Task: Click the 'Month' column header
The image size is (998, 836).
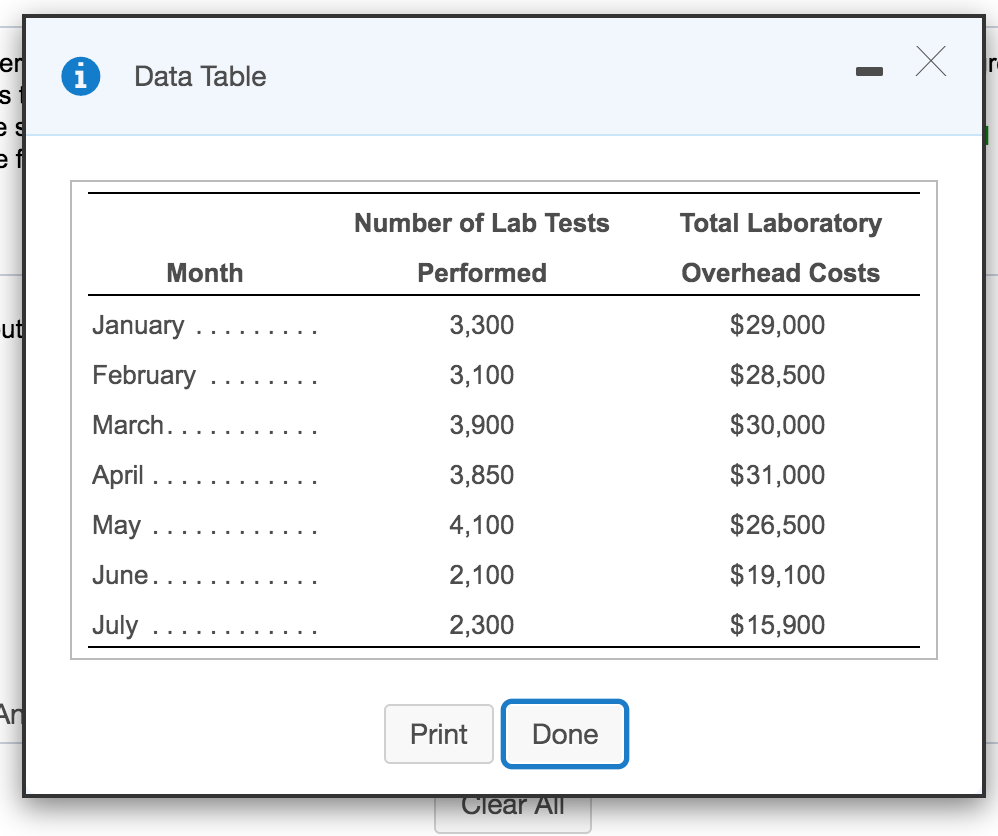Action: coord(205,273)
